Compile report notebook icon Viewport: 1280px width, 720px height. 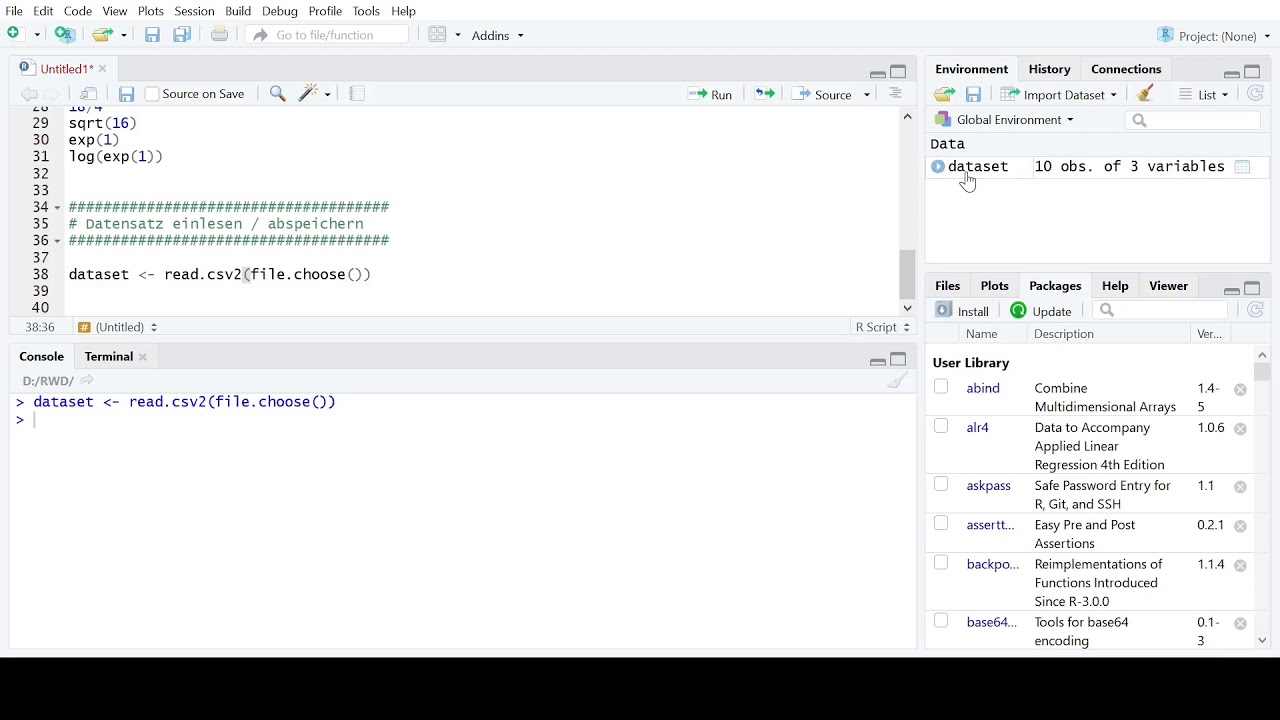click(x=357, y=94)
